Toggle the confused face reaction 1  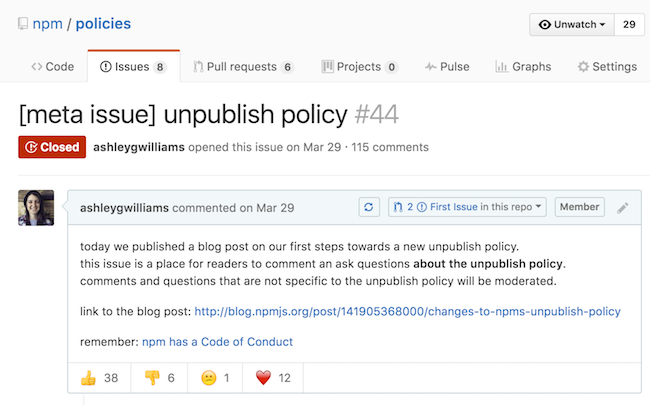(215, 378)
